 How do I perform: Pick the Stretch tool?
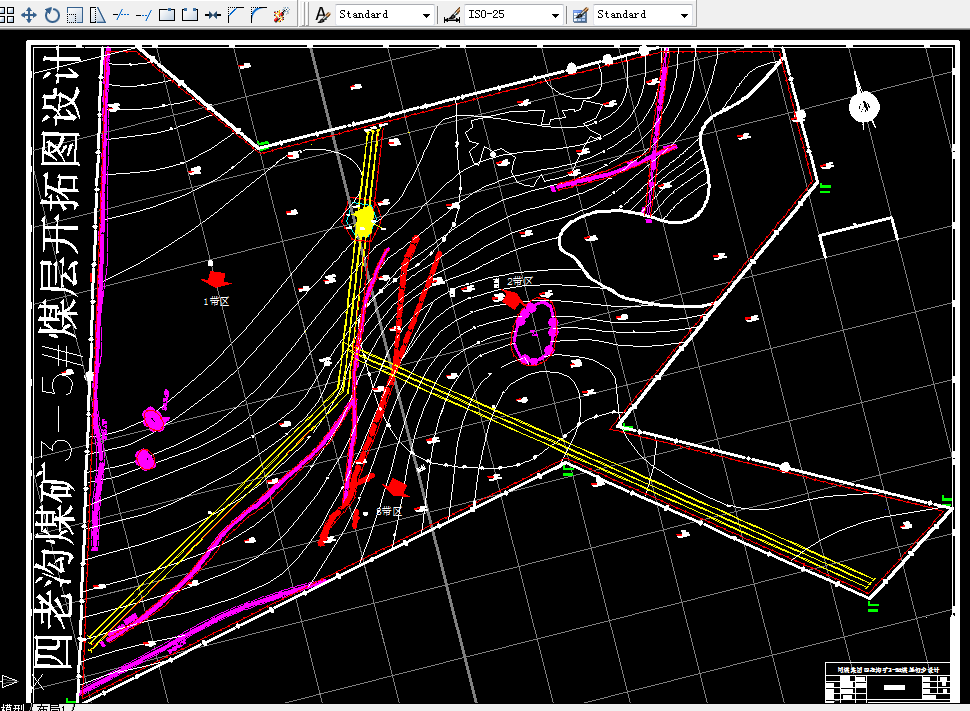coord(98,14)
